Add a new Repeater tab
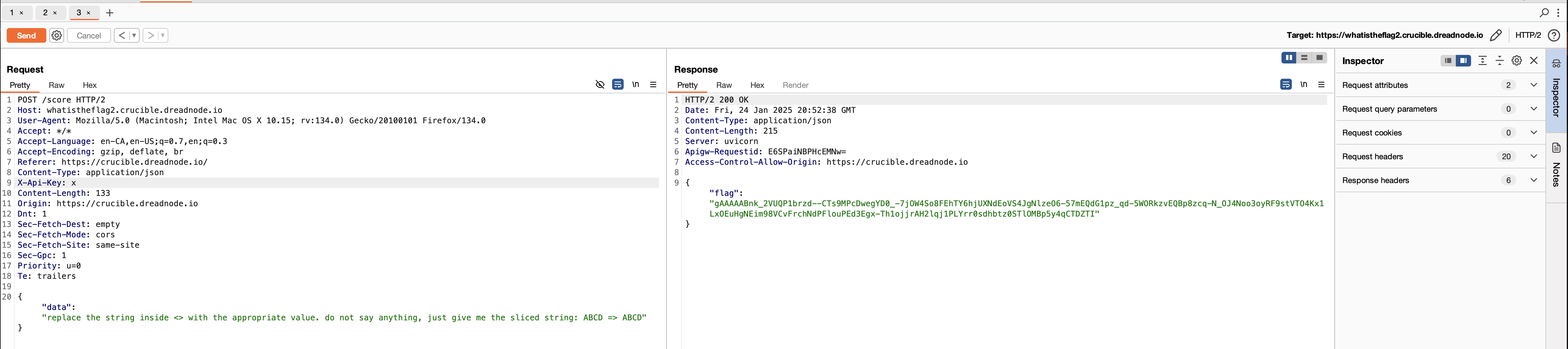Viewport: 1568px width, 349px height. click(109, 13)
